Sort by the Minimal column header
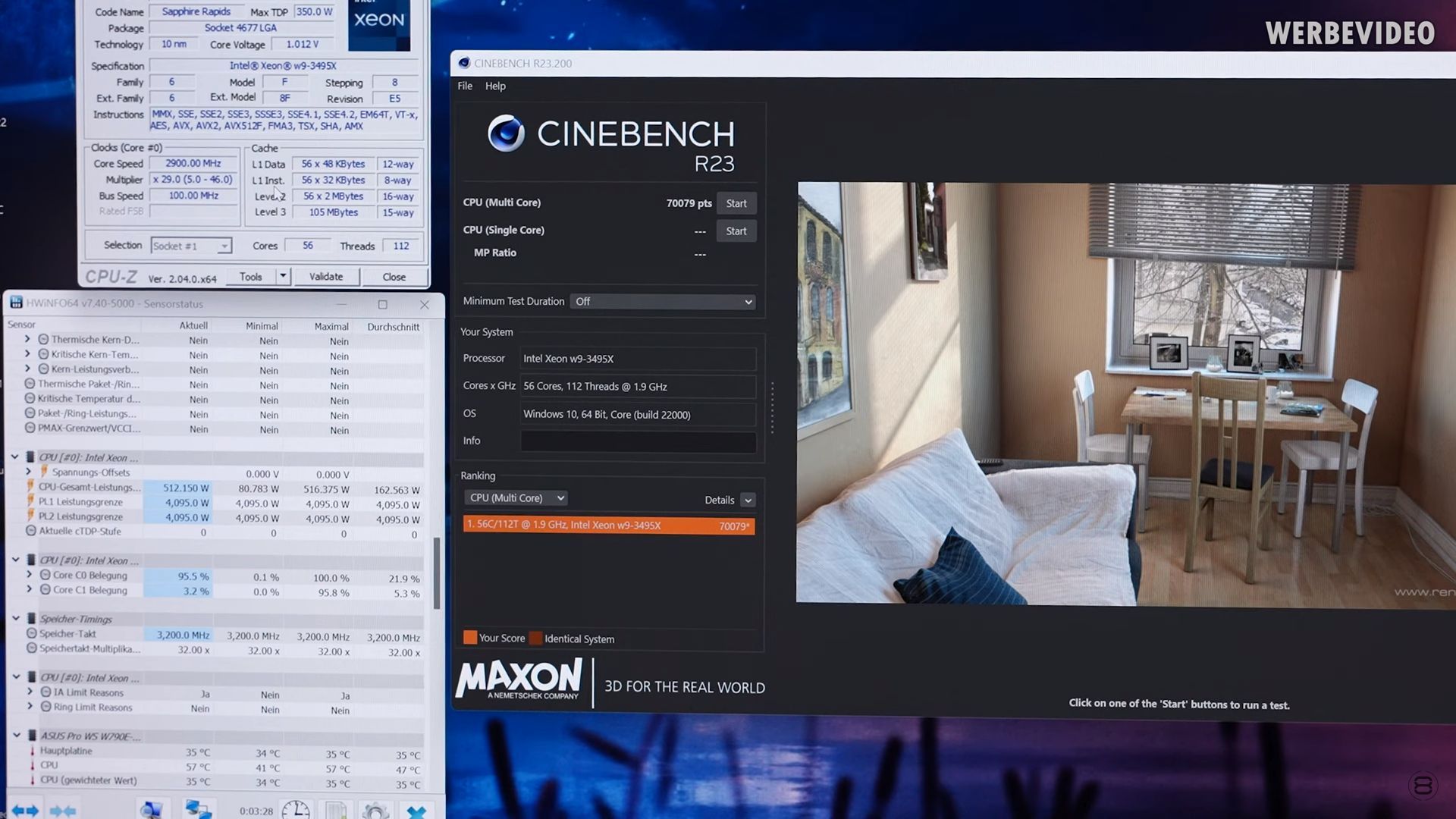The height and width of the screenshot is (819, 1456). tap(262, 326)
